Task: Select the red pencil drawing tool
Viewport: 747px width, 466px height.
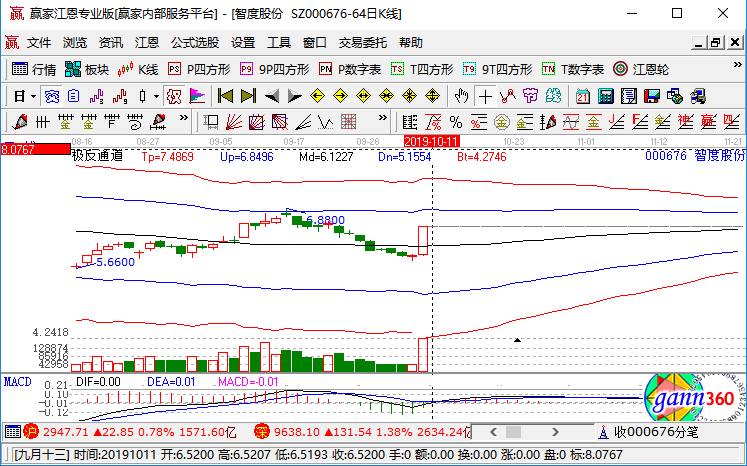Action: point(20,122)
